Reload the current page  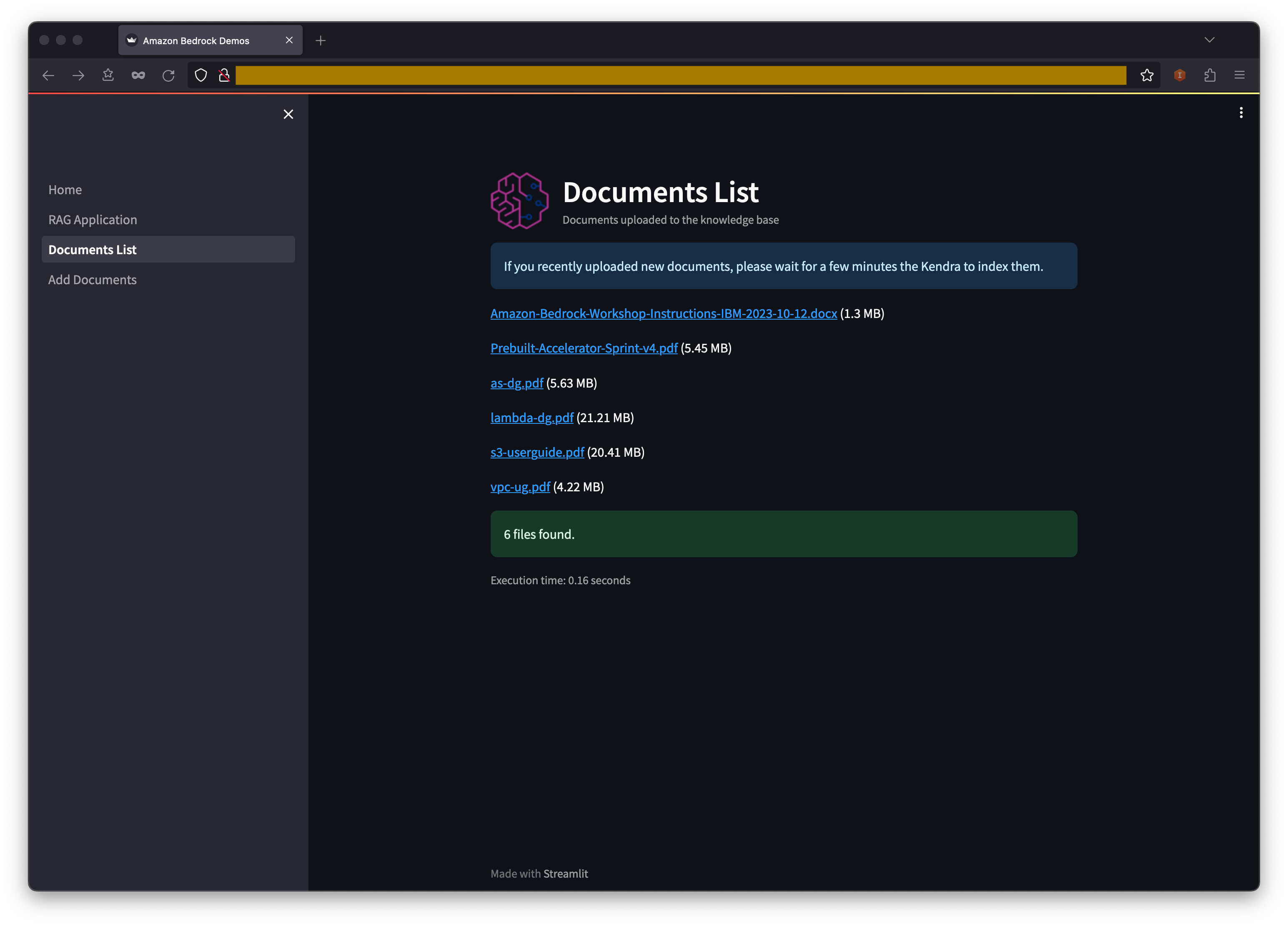pyautogui.click(x=168, y=75)
